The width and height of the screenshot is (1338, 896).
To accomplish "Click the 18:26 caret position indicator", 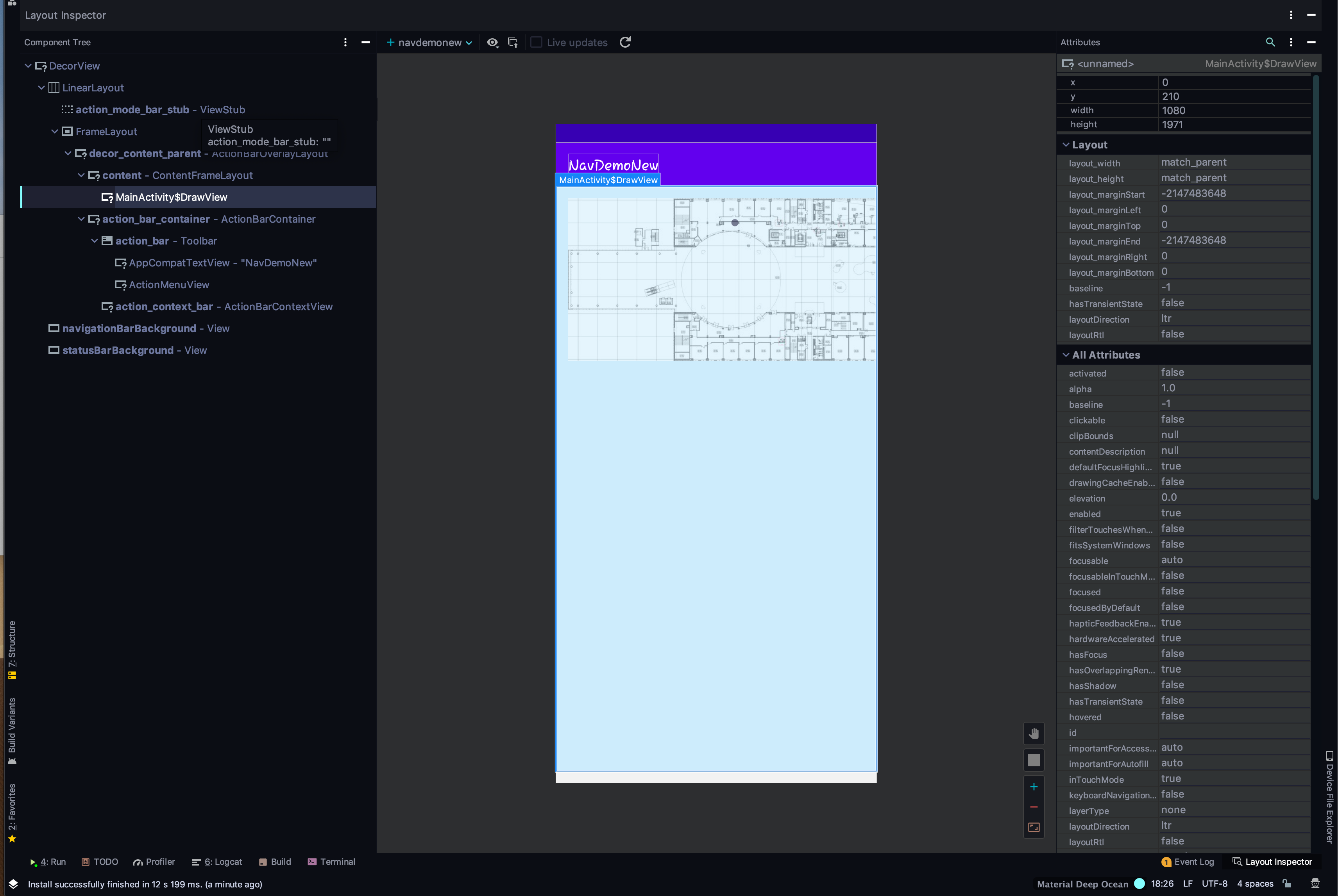I will (1162, 884).
